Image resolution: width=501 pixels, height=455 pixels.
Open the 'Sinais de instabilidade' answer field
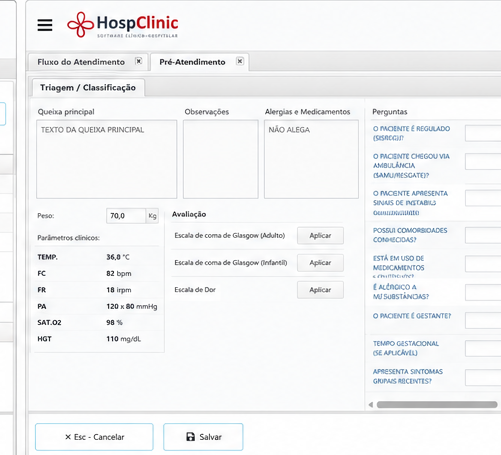(x=483, y=198)
